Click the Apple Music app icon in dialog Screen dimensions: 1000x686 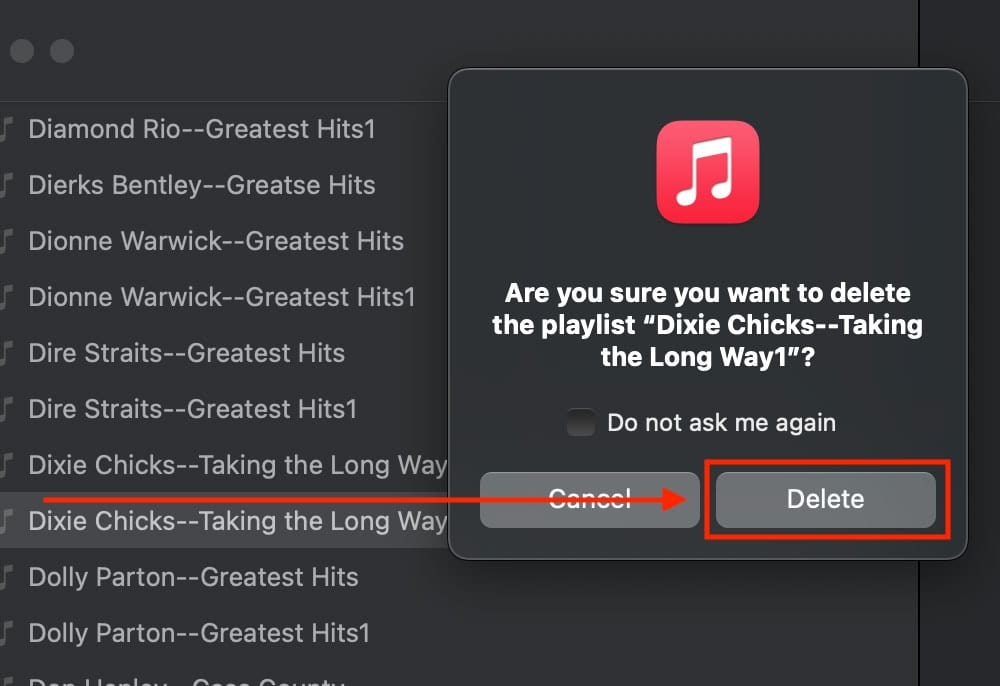pos(707,172)
